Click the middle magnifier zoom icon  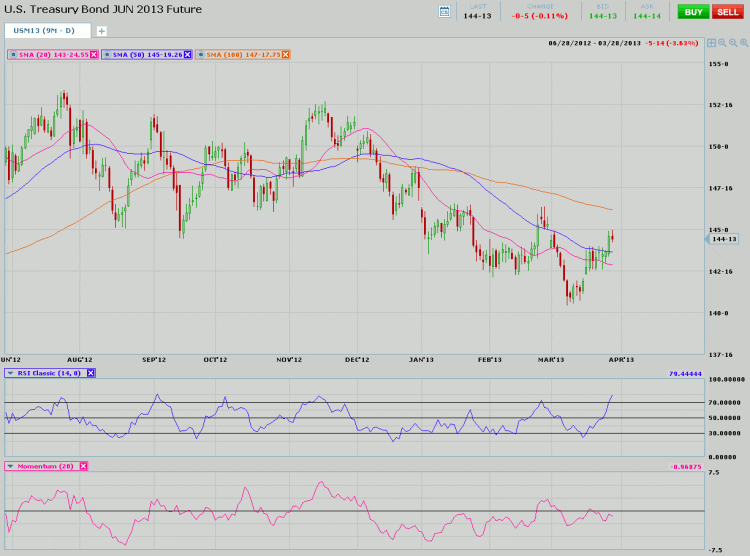[733, 44]
